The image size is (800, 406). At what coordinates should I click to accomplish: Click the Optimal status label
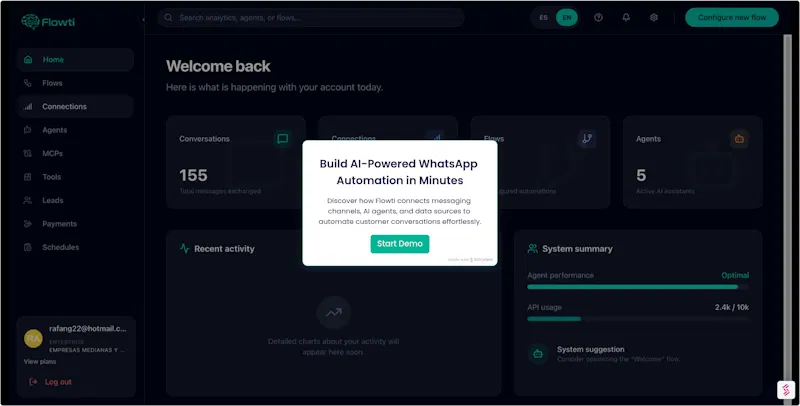[735, 275]
